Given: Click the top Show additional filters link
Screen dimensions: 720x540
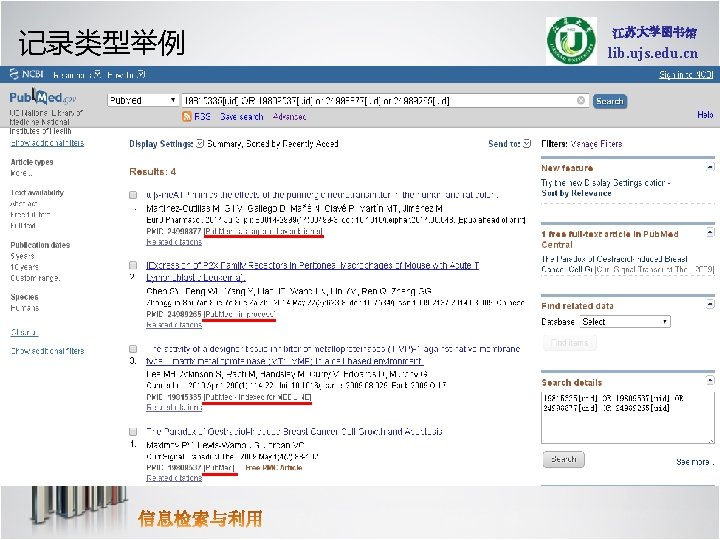Looking at the screenshot, I should 47,143.
